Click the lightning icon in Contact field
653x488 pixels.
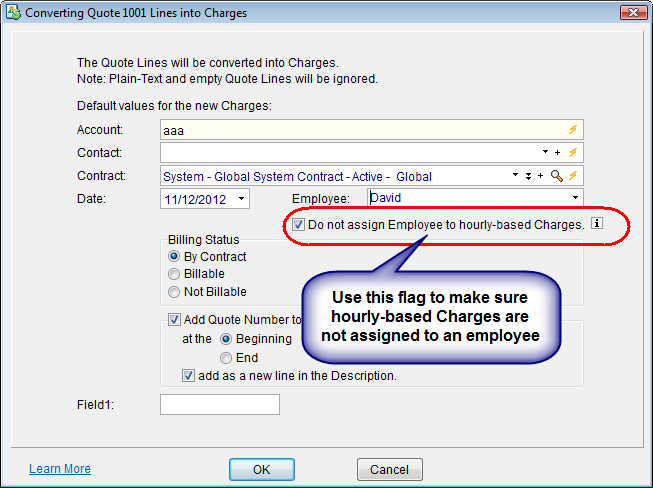[x=573, y=153]
